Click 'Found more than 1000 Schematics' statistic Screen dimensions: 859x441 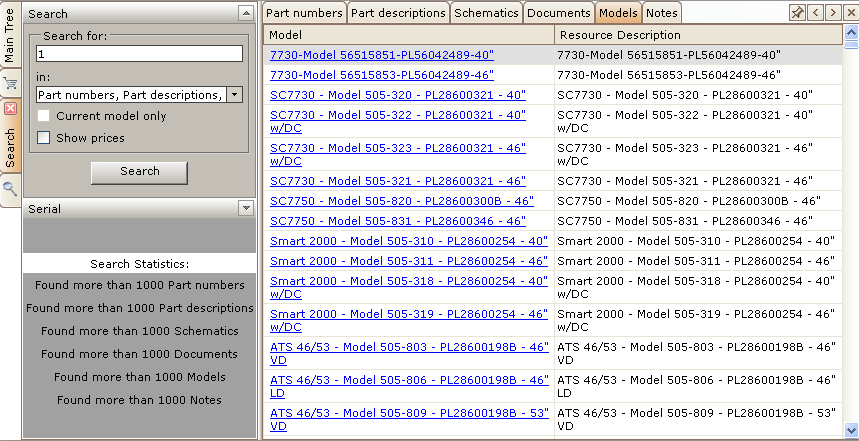tap(140, 331)
